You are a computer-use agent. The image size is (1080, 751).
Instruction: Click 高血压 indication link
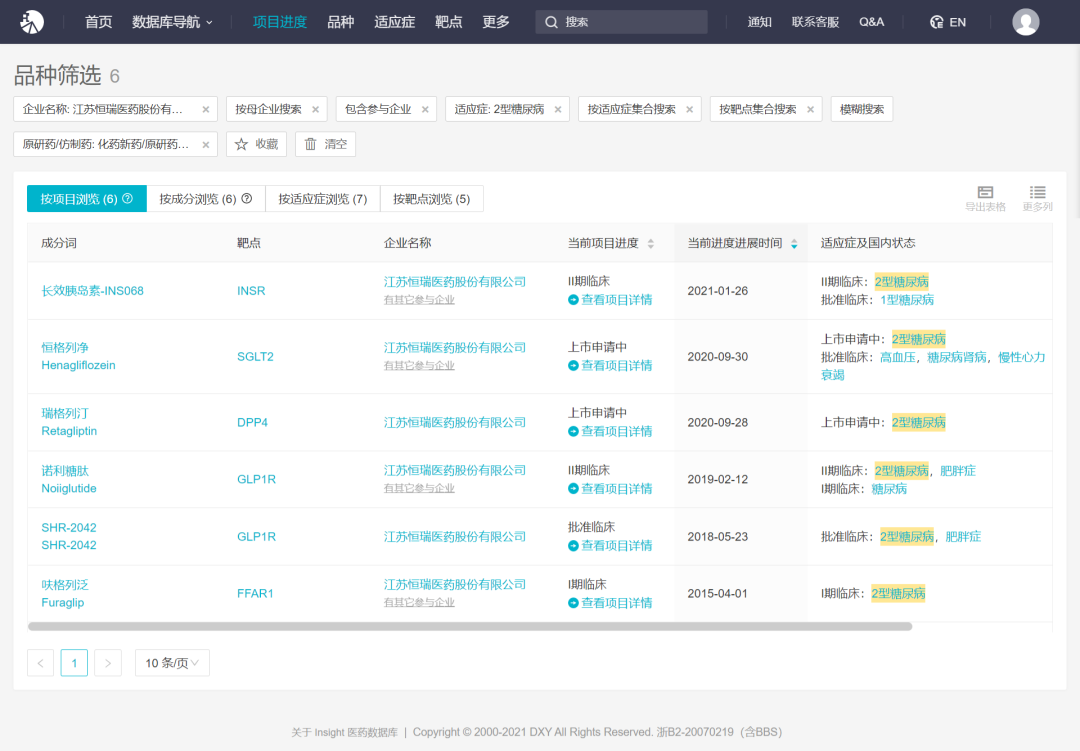click(897, 357)
